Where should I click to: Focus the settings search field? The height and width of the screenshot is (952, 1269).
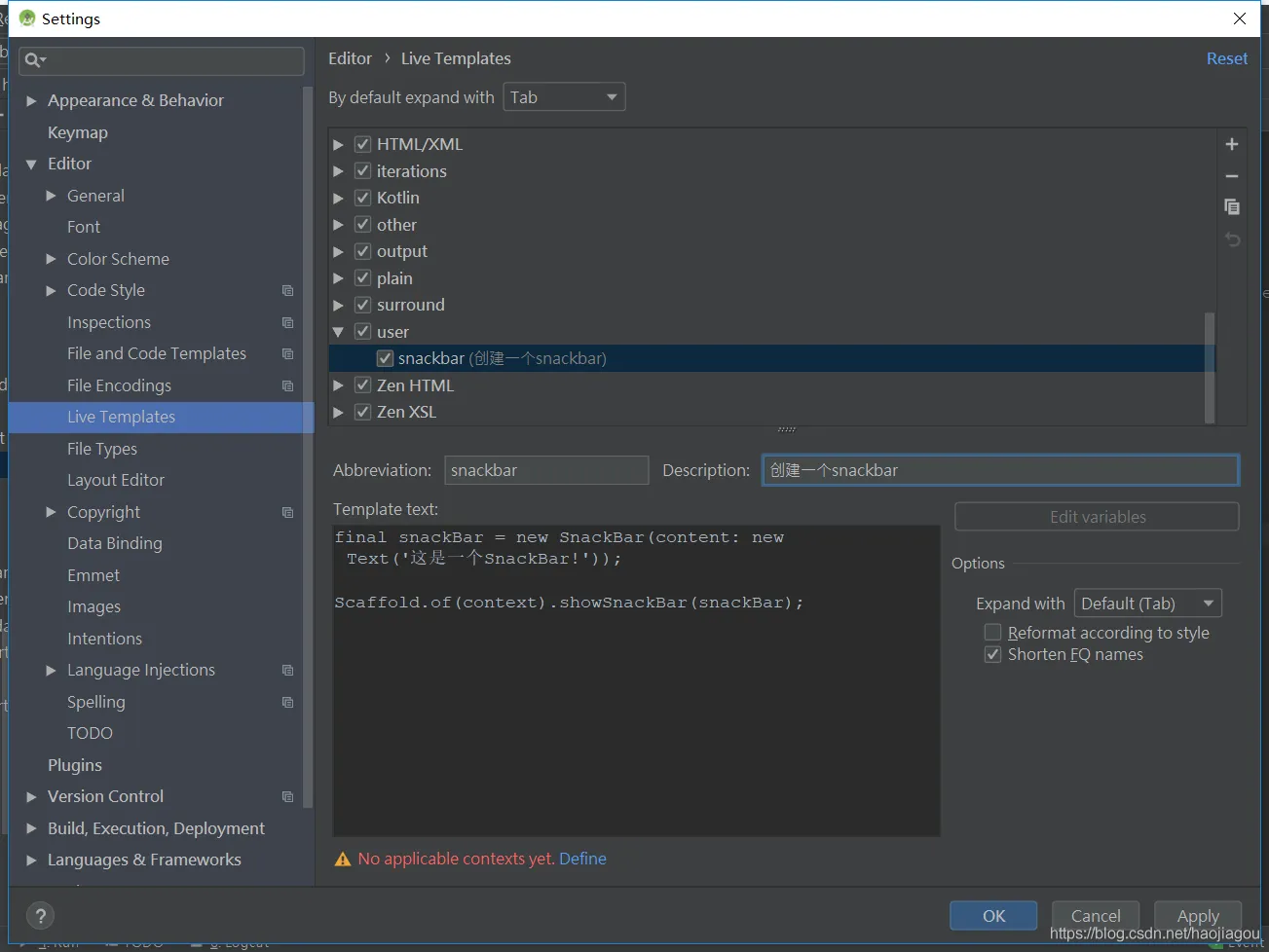(x=162, y=60)
